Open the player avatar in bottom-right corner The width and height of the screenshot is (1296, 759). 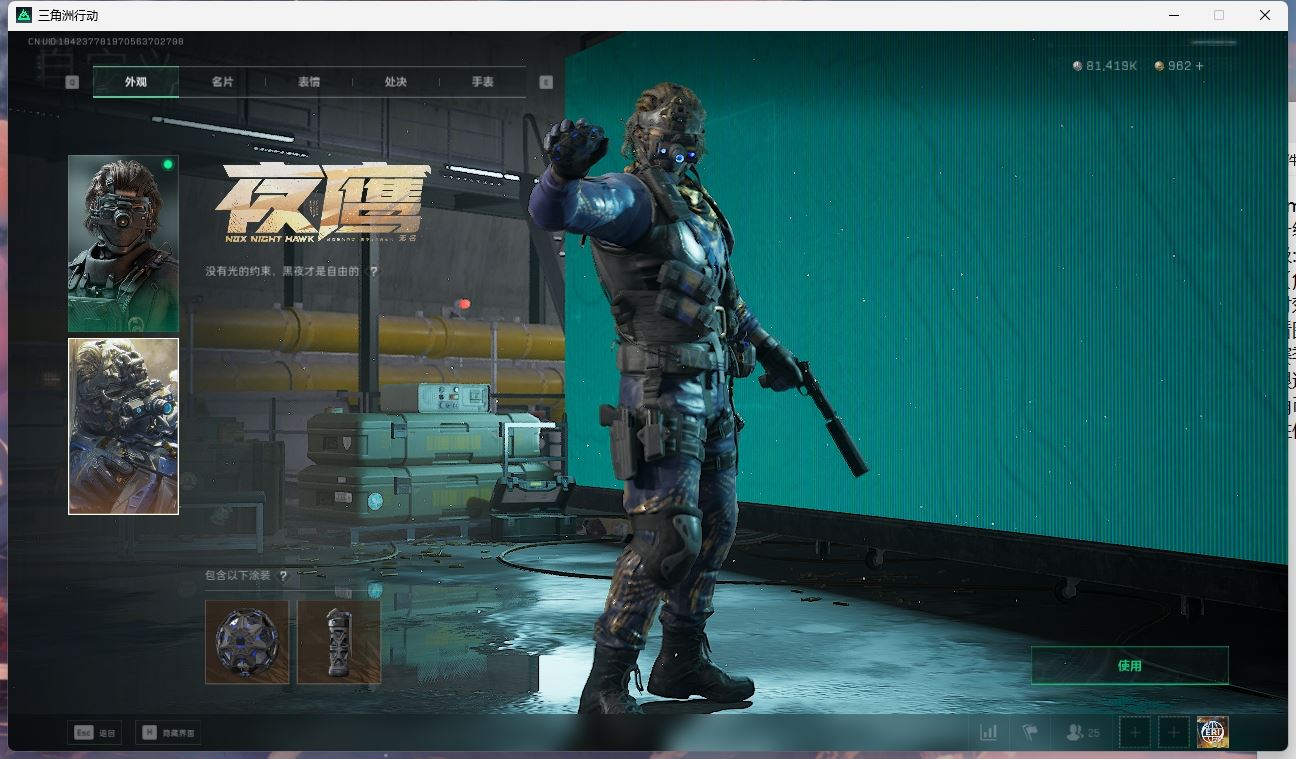[x=1212, y=733]
